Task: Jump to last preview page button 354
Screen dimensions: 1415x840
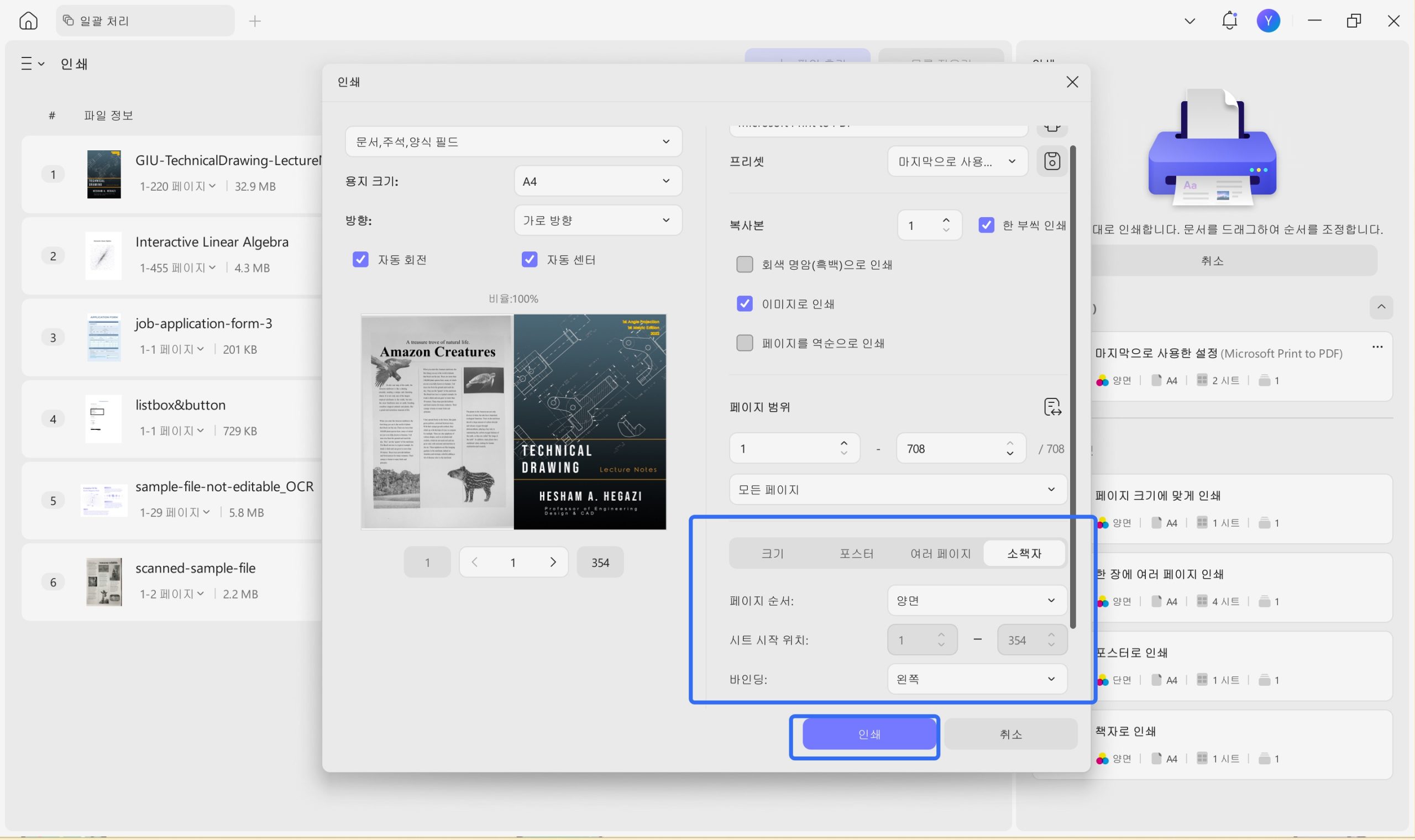Action: (x=600, y=562)
